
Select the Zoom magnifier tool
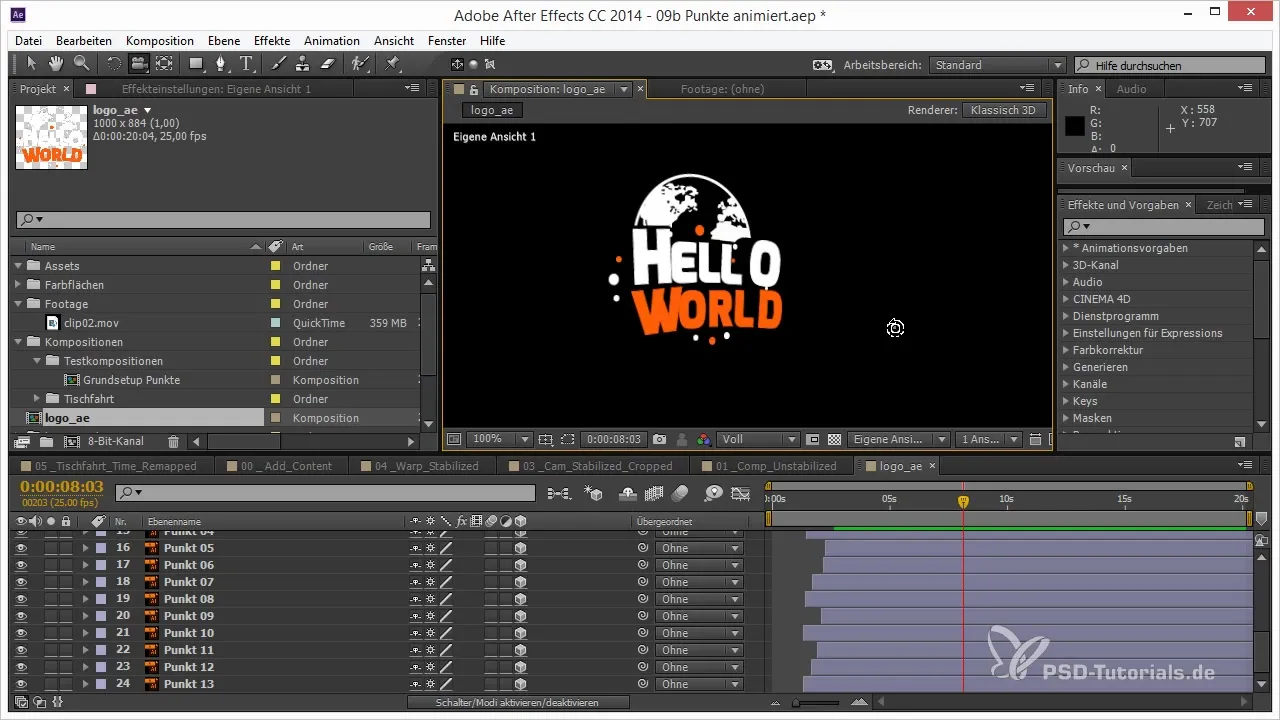81,64
